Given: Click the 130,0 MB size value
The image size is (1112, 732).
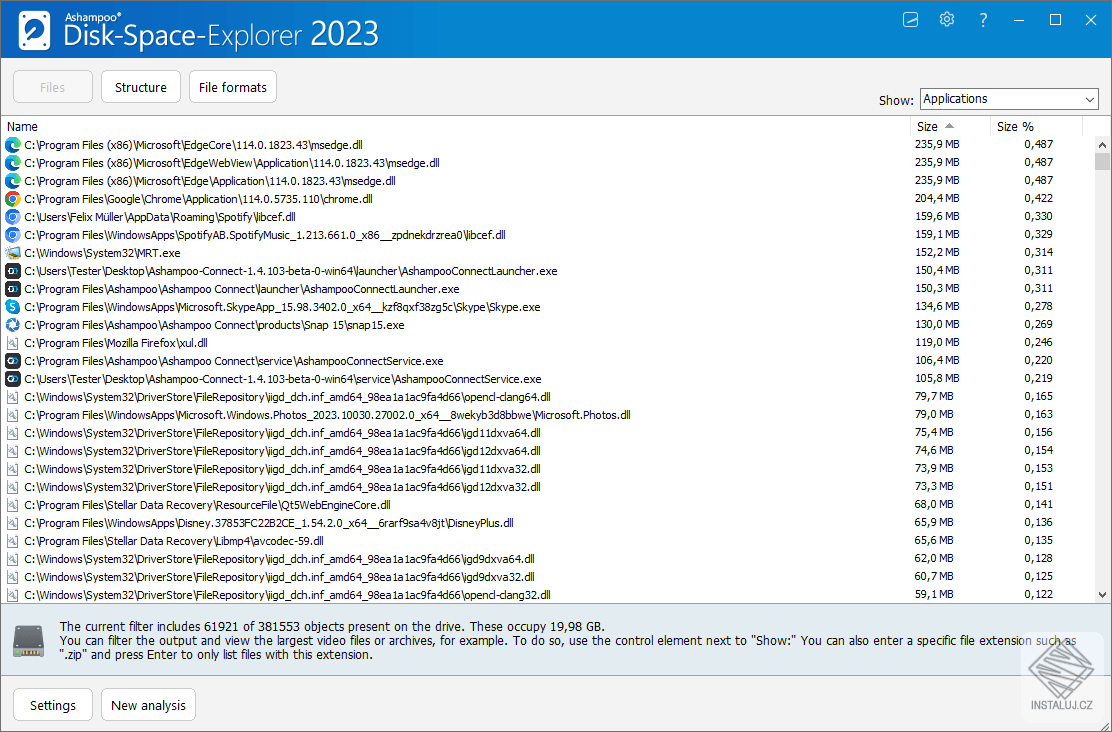Looking at the screenshot, I should point(937,325).
